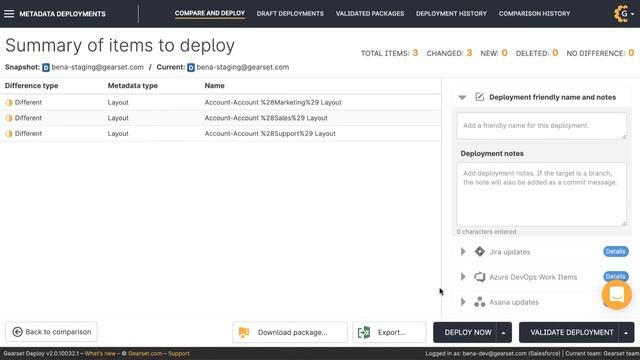Click the Deleted items count
Image resolution: width=640 pixels, height=360 pixels.
(x=555, y=53)
